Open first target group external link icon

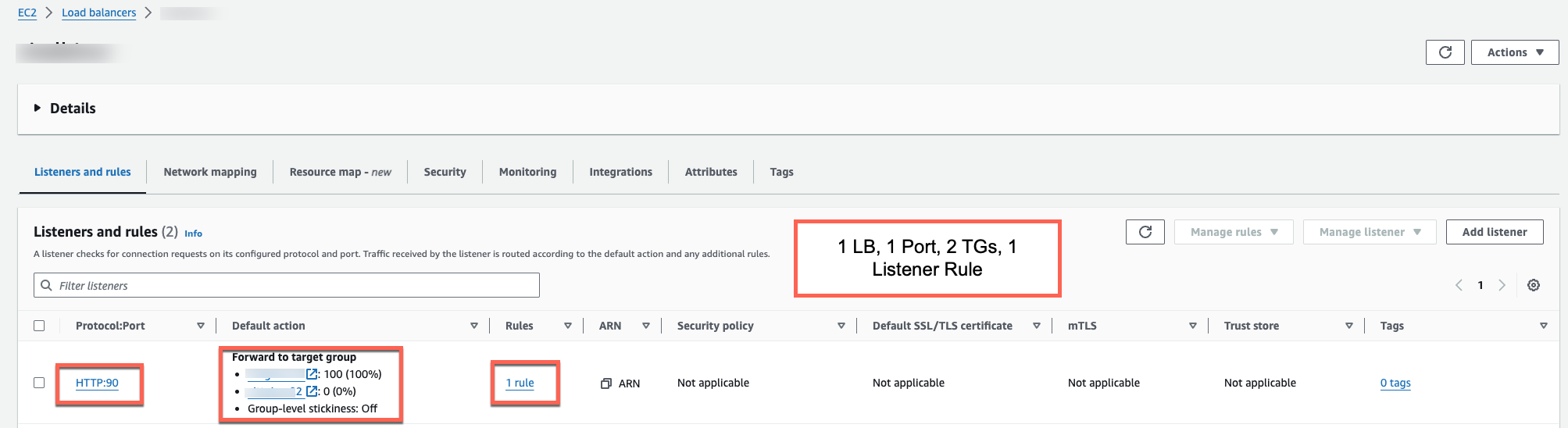click(x=312, y=374)
